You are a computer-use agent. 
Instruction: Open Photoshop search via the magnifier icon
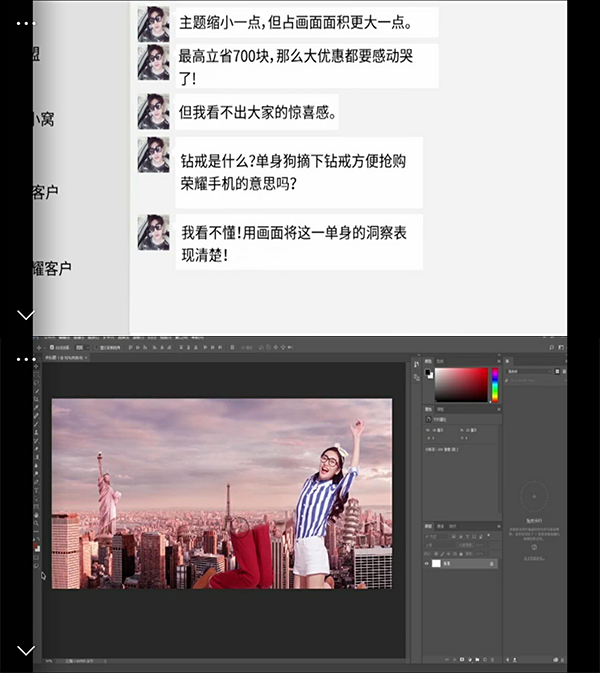[x=552, y=347]
